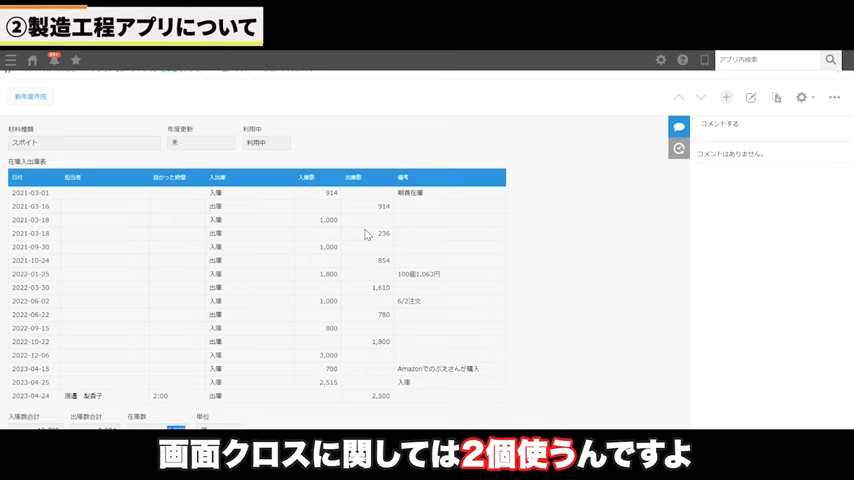This screenshot has width=854, height=480.
Task: Open the app settings gear dropdown
Action: 805,98
